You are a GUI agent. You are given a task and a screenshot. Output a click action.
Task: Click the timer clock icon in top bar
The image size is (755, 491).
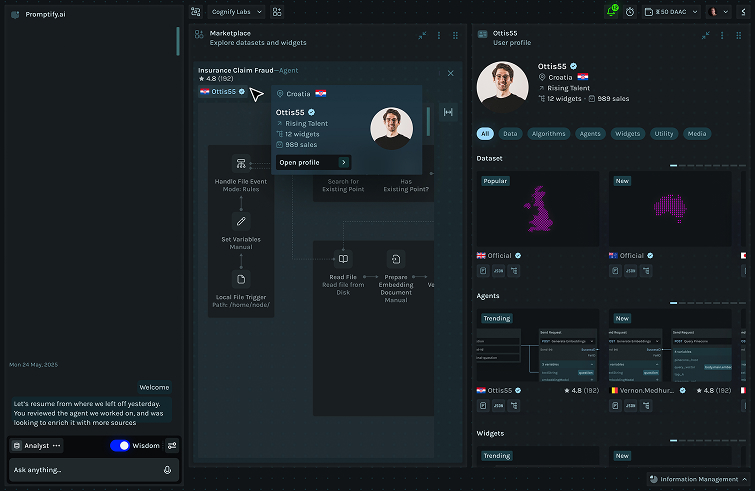[630, 12]
